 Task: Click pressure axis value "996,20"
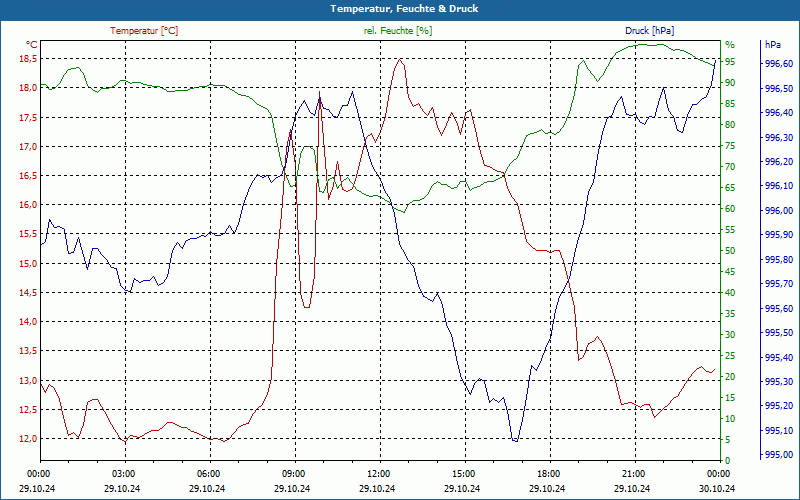pyautogui.click(x=779, y=162)
